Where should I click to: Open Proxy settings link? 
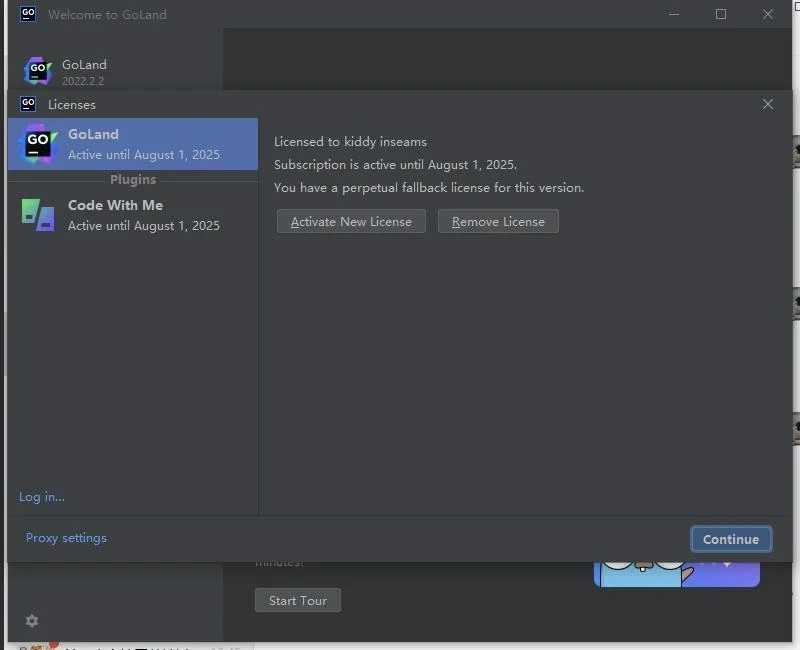66,538
